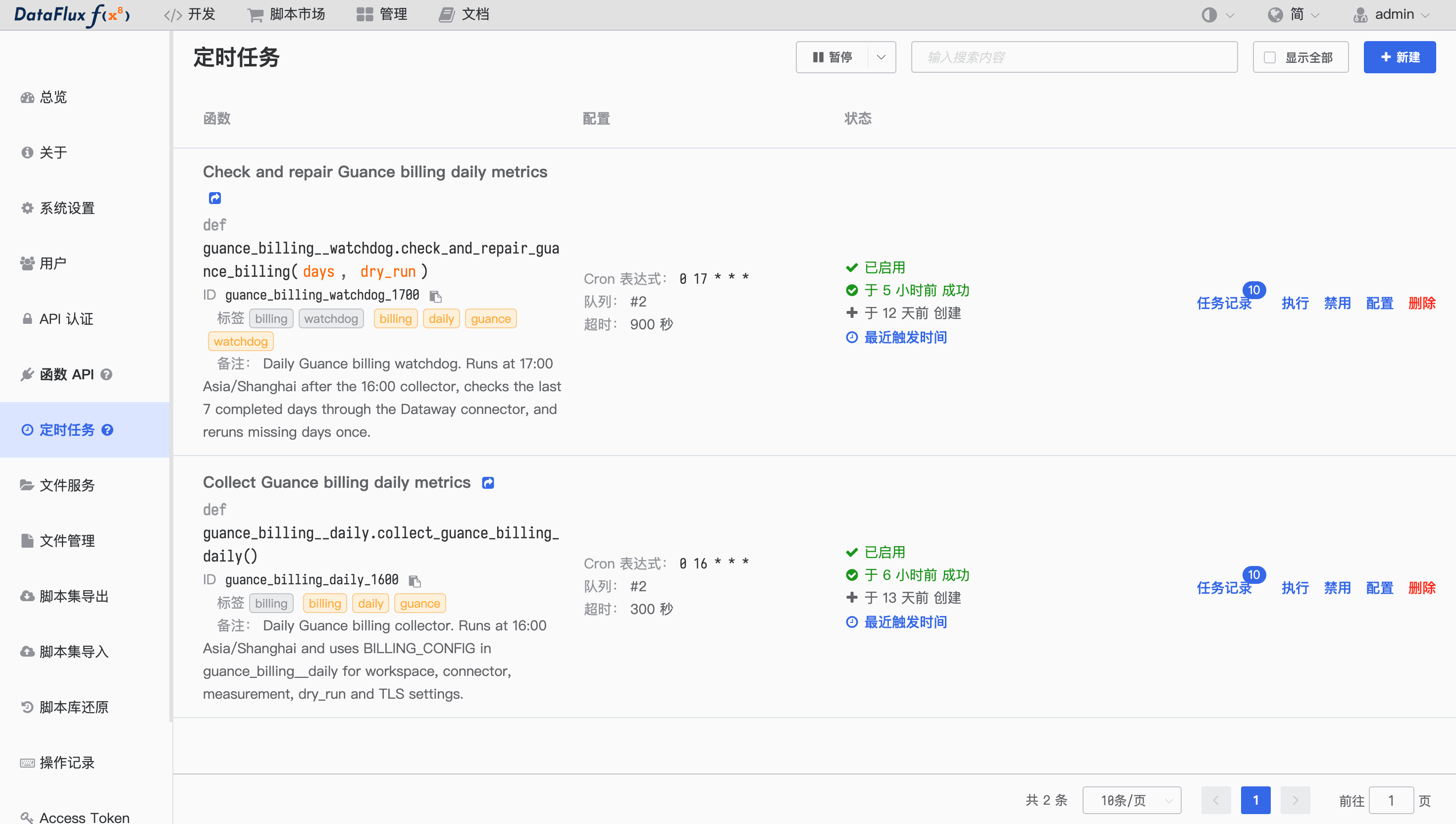
Task: Select 文件服务 in the sidebar
Action: [x=85, y=486]
